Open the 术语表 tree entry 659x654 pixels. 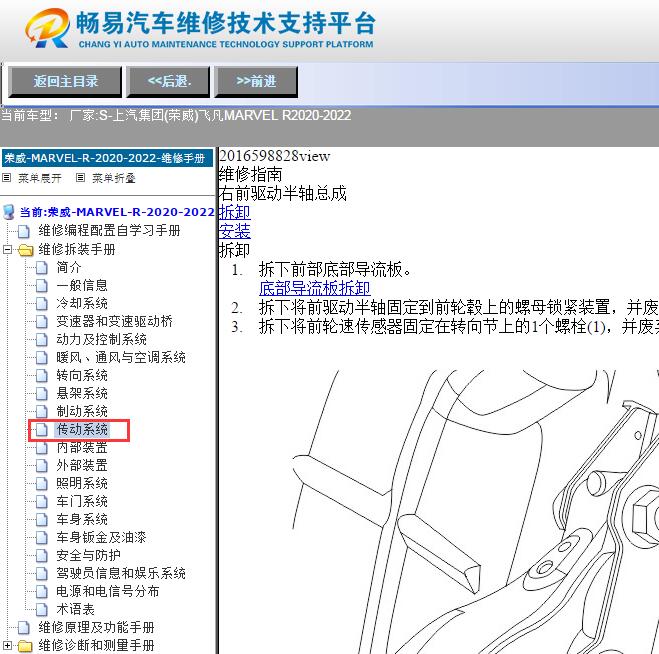pyautogui.click(x=75, y=609)
